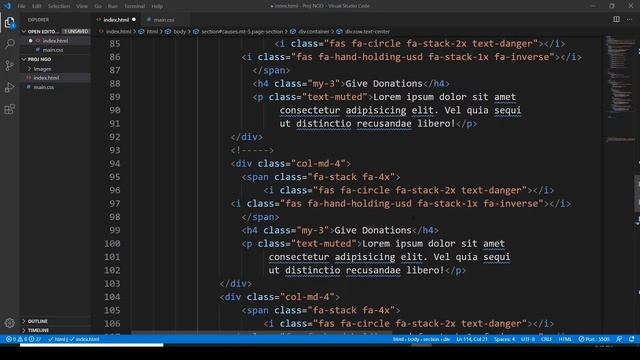Viewport: 640px width, 360px height.
Task: Open the Manage gear menu
Action: (9, 323)
